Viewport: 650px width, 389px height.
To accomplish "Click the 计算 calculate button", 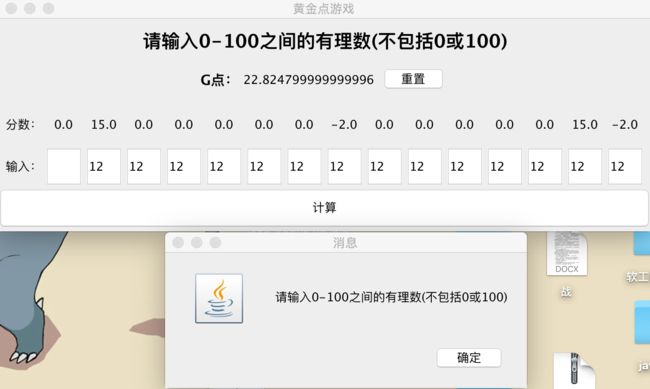I will click(325, 208).
